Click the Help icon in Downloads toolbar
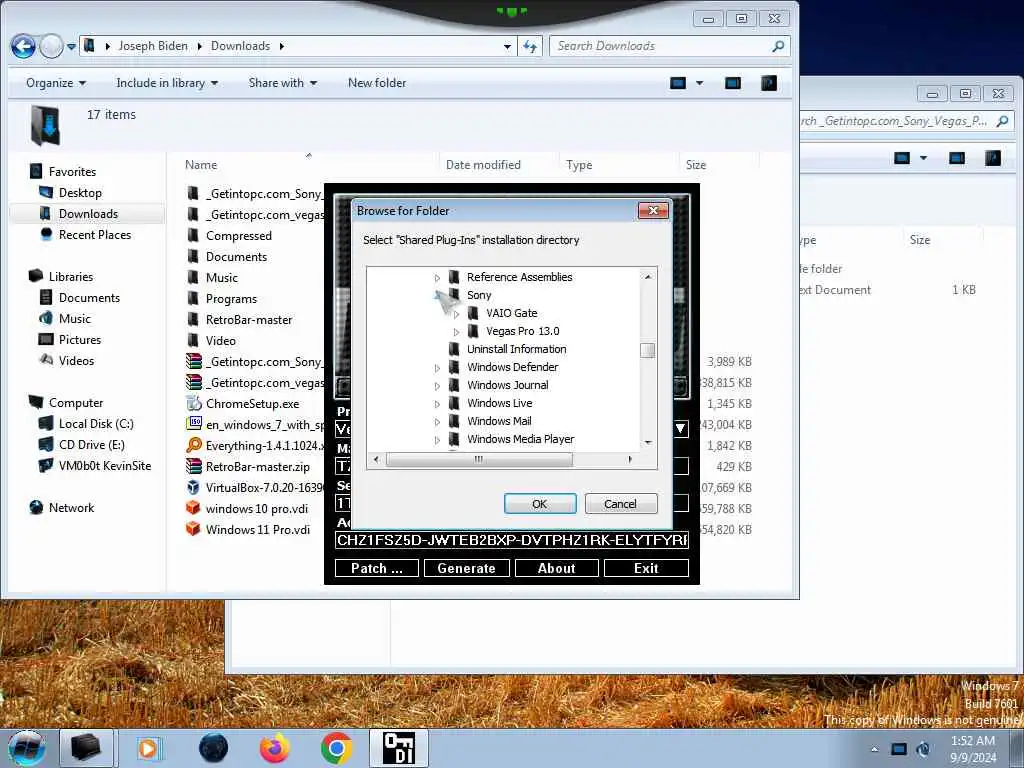1024x768 pixels. pos(769,83)
